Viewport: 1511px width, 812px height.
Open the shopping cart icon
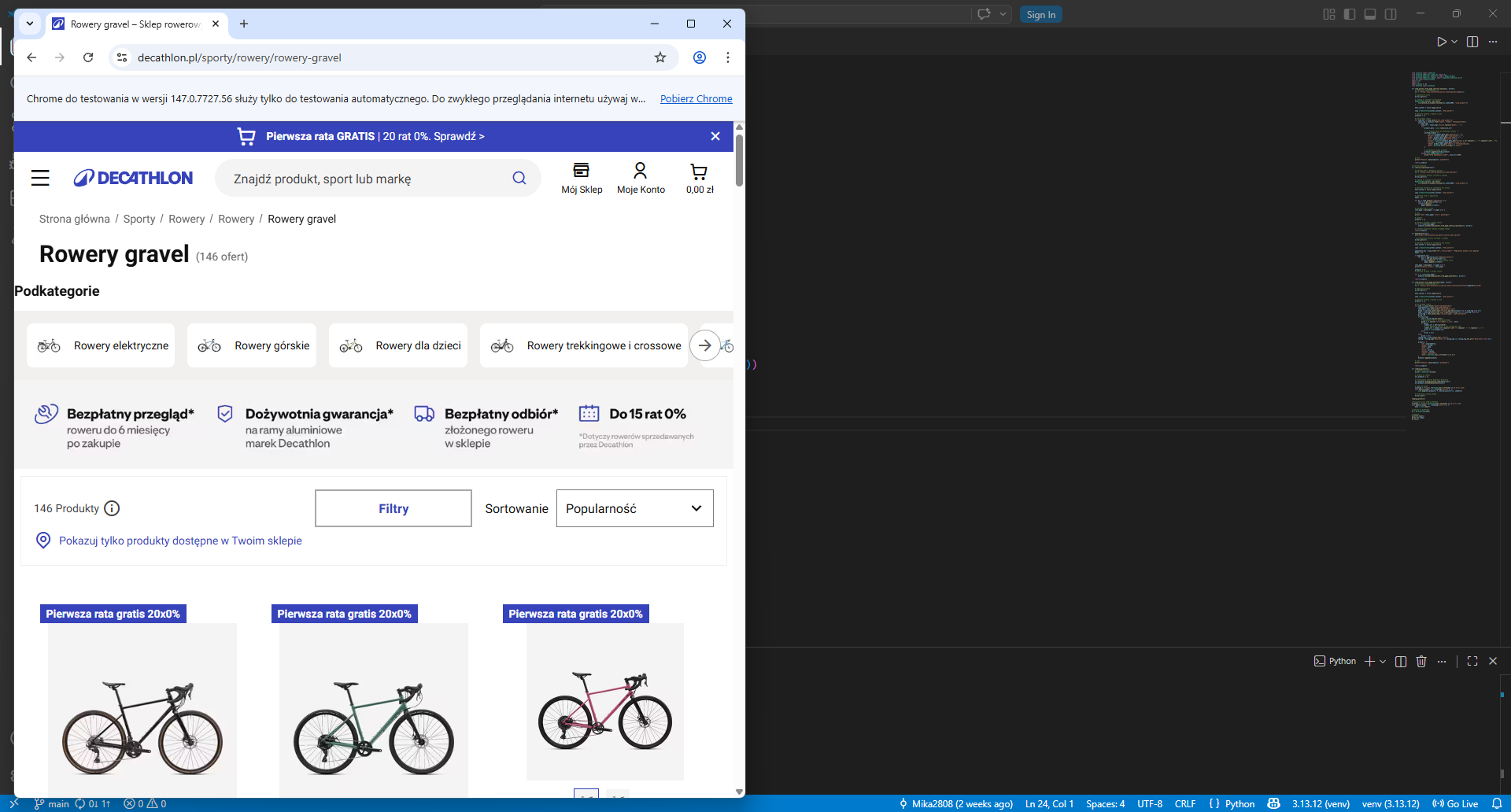tap(699, 178)
